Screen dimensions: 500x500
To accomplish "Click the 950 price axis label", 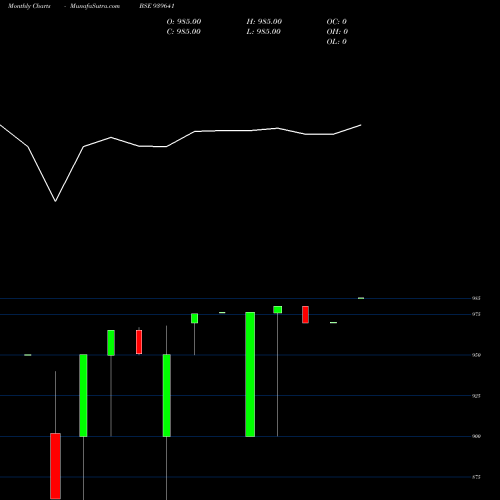I will (476, 355).
